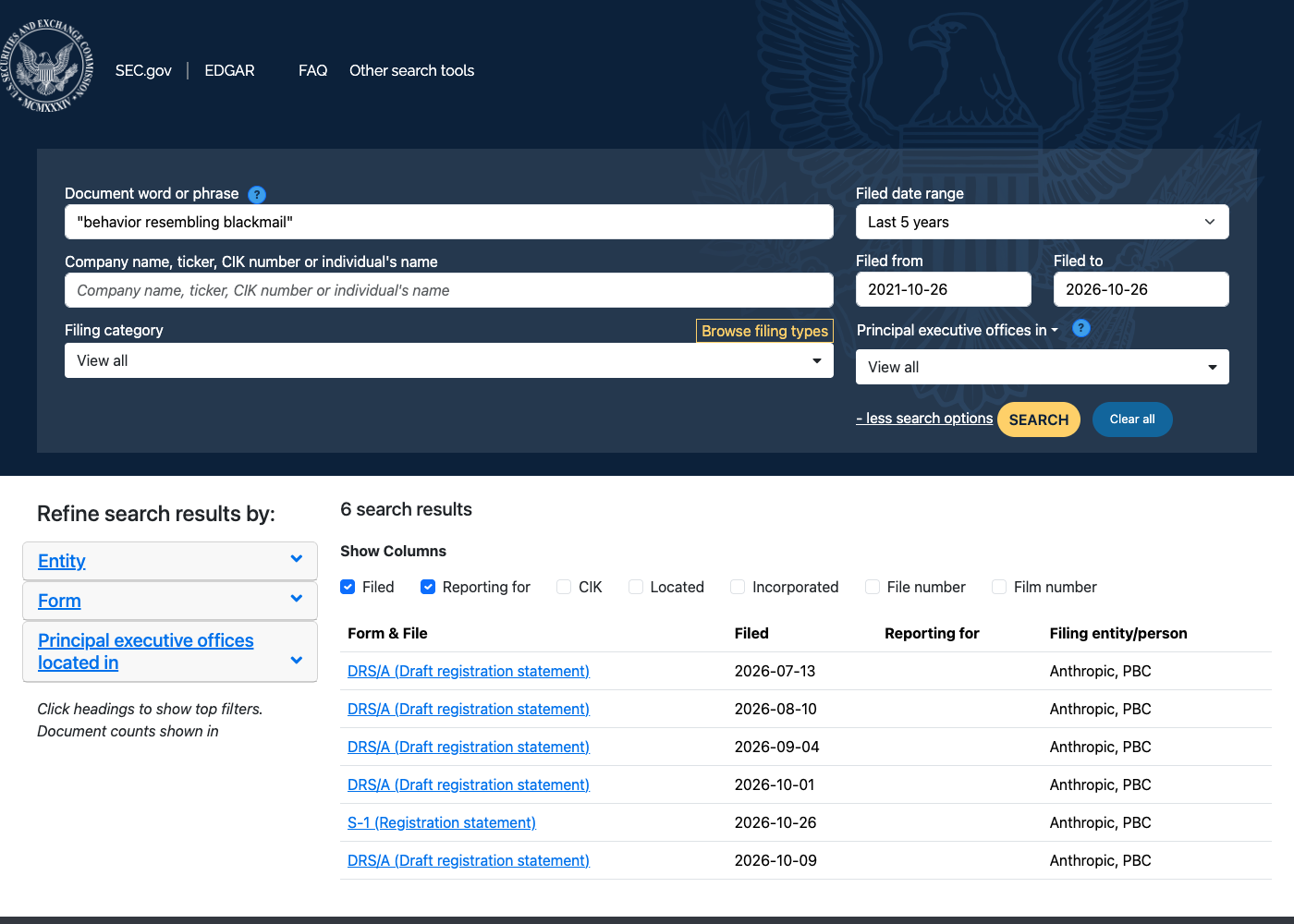Enable the Film number column checkbox

coord(999,587)
